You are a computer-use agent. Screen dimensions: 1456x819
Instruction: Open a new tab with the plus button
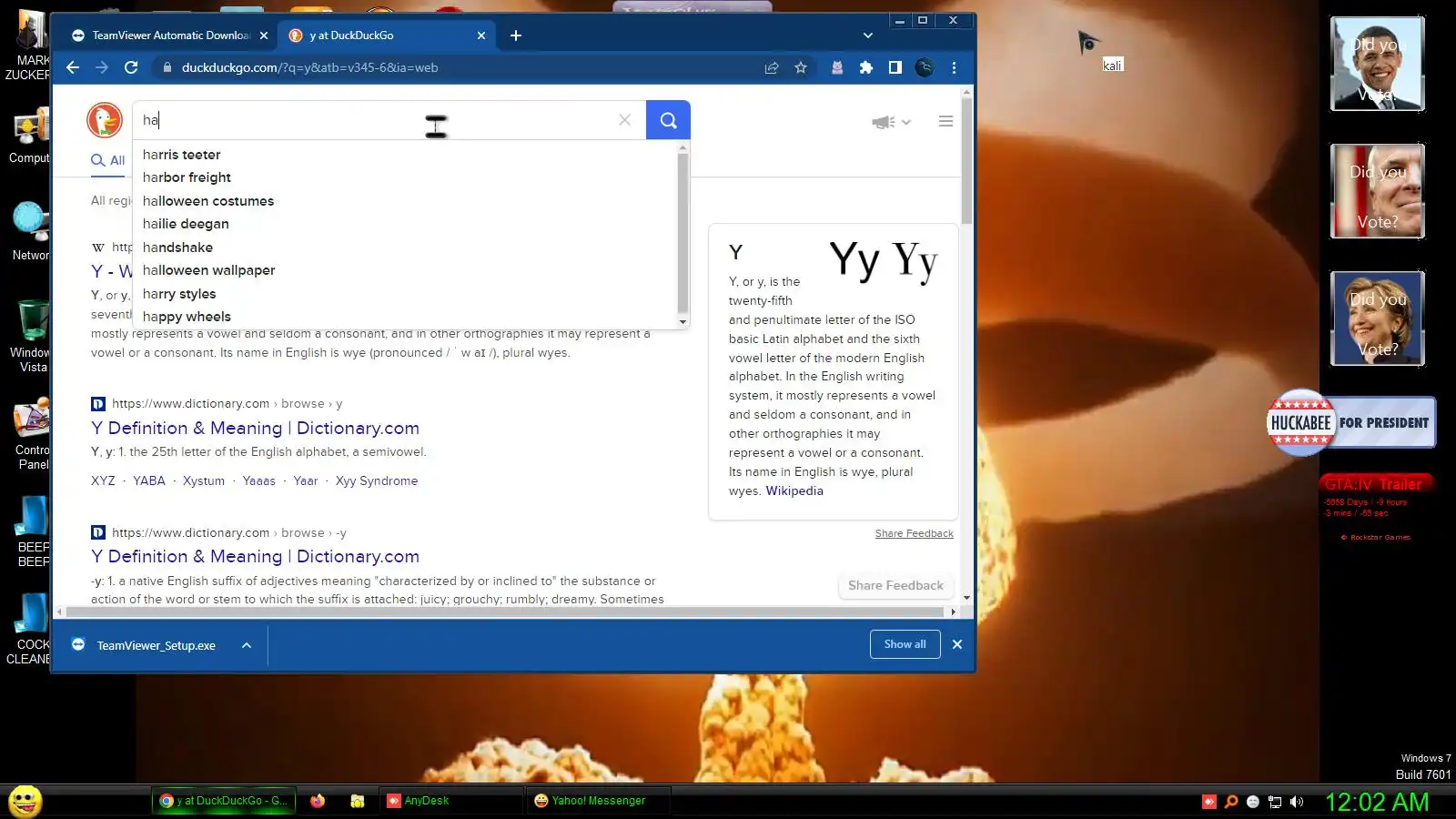click(516, 35)
